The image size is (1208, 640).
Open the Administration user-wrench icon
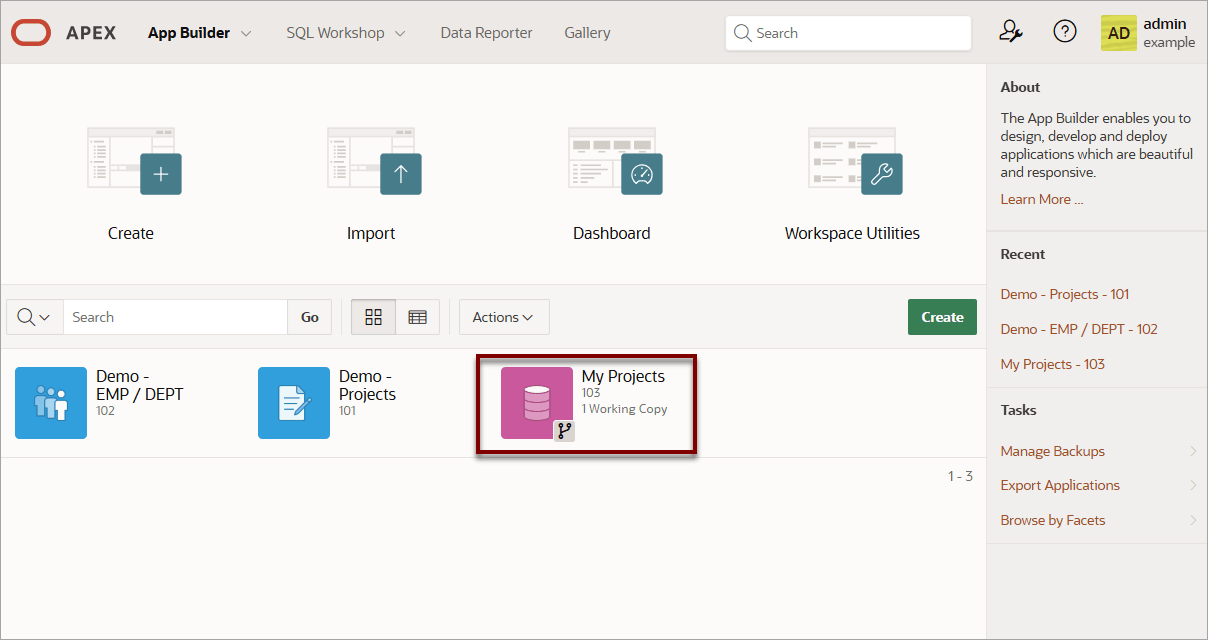(1011, 32)
